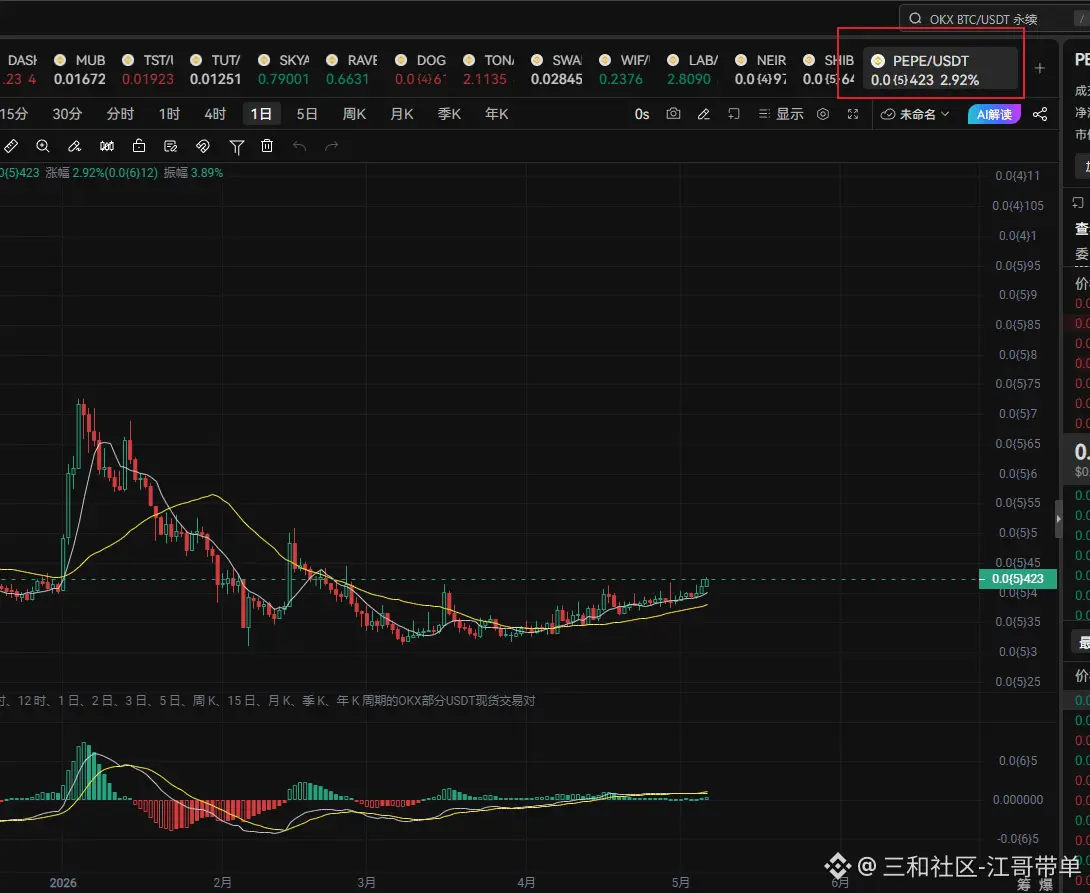The image size is (1090, 893).
Task: Undo the last drawing action
Action: pos(300,146)
